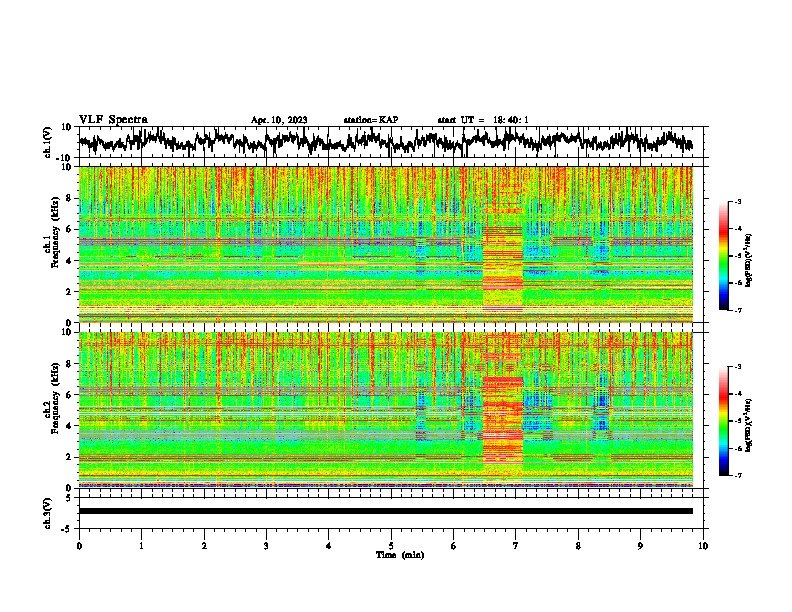The image size is (792, 612).
Task: Click time axis tick label "10"
Action: point(703,546)
